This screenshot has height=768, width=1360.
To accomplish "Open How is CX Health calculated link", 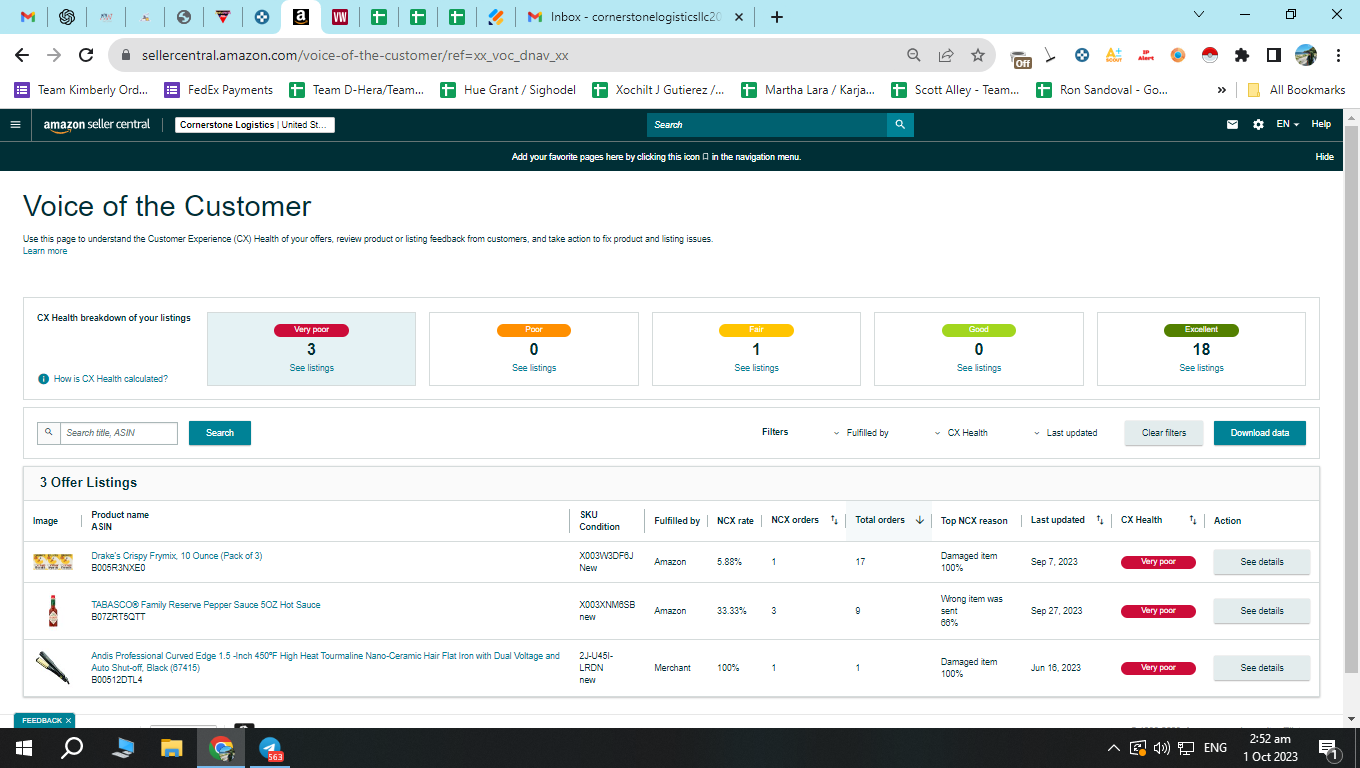I will pos(111,379).
